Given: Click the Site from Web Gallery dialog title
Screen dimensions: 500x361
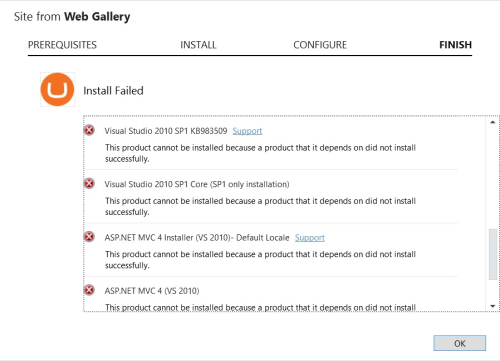Looking at the screenshot, I should coord(72,17).
